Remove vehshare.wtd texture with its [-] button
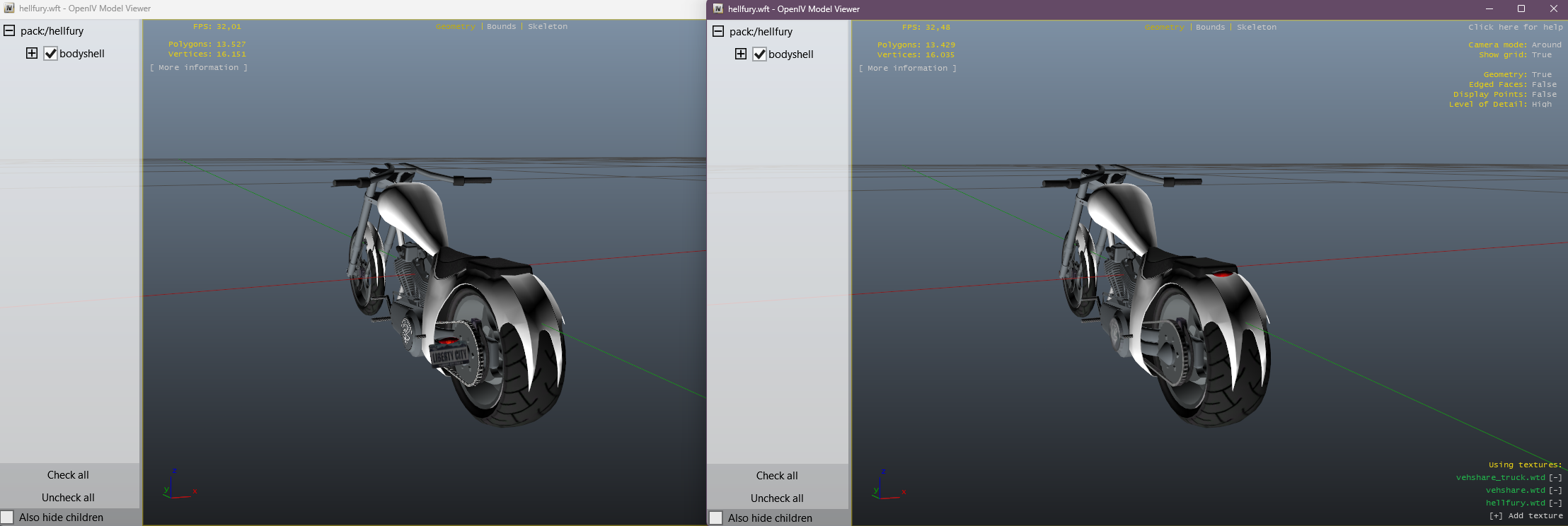The image size is (1568, 526). (1555, 491)
